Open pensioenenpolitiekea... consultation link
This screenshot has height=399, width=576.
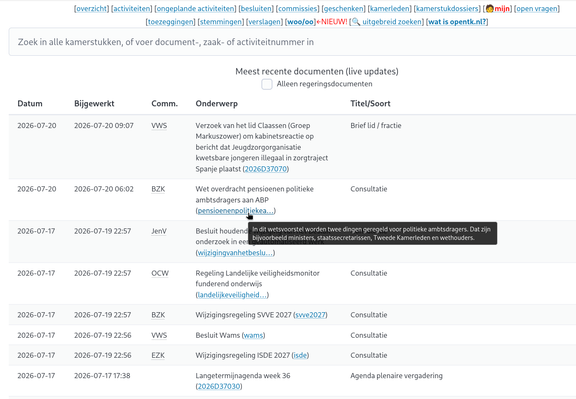[x=235, y=211]
